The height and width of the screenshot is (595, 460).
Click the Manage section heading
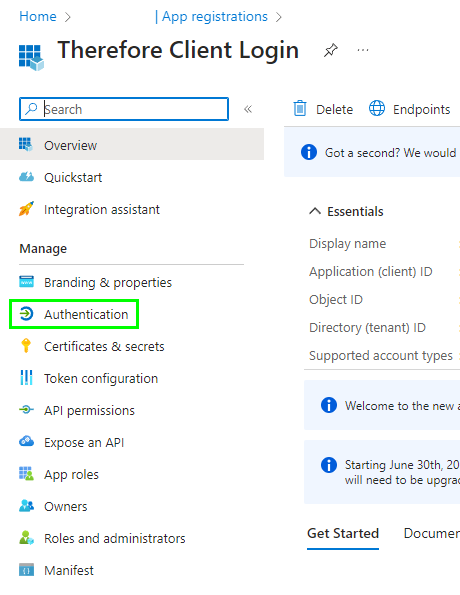(x=43, y=249)
